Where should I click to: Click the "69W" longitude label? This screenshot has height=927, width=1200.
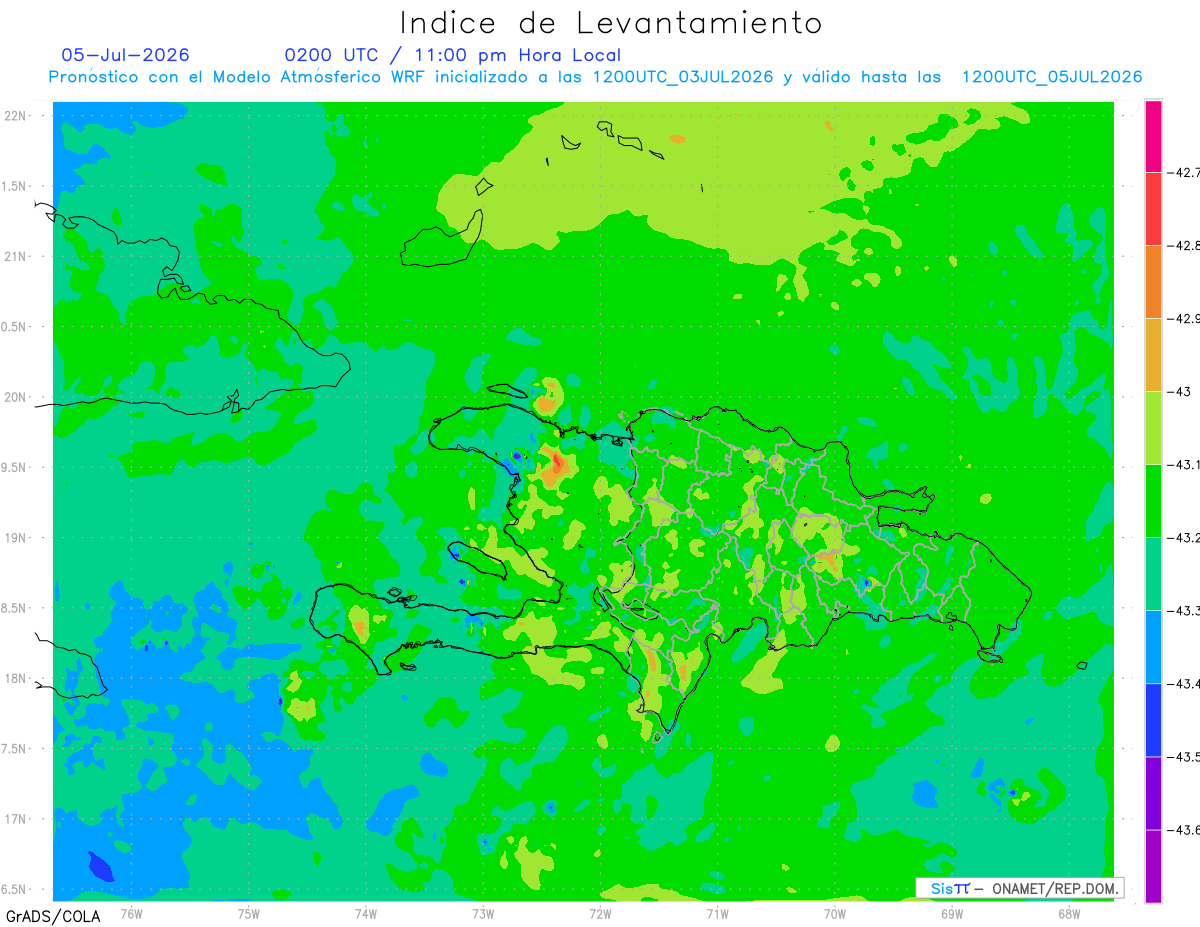(952, 913)
